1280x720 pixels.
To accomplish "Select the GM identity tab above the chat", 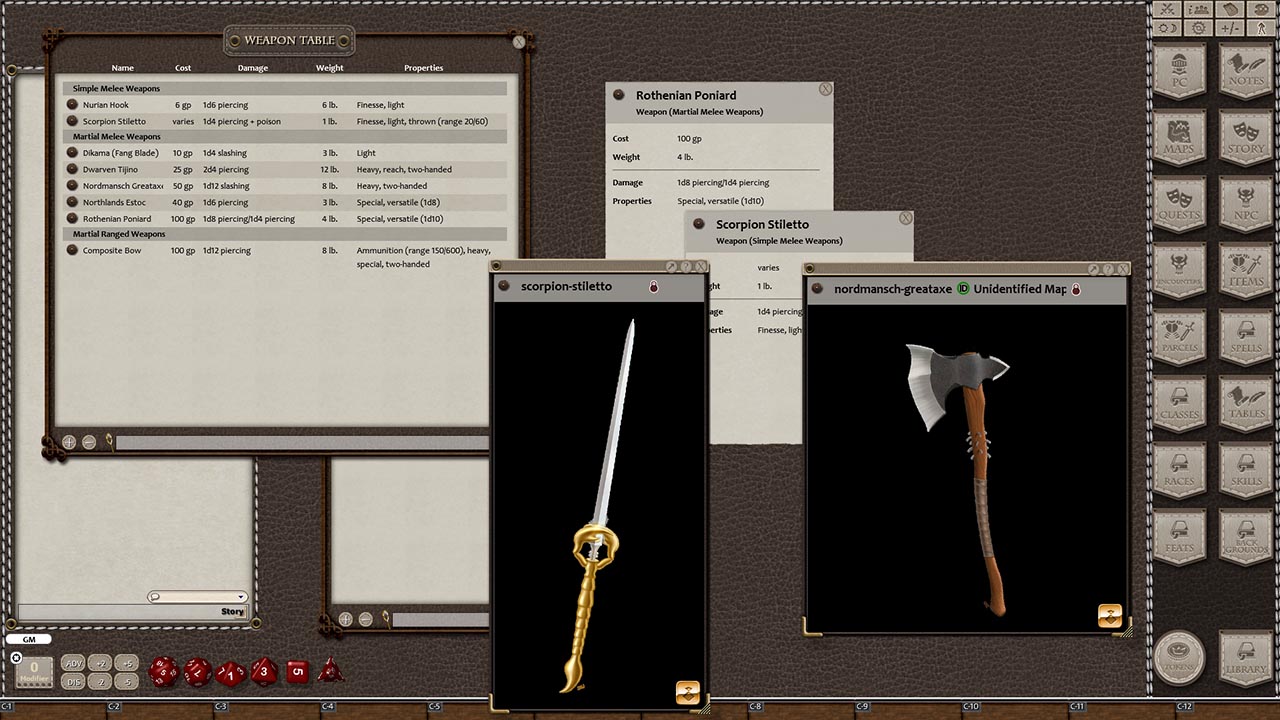I will (29, 639).
